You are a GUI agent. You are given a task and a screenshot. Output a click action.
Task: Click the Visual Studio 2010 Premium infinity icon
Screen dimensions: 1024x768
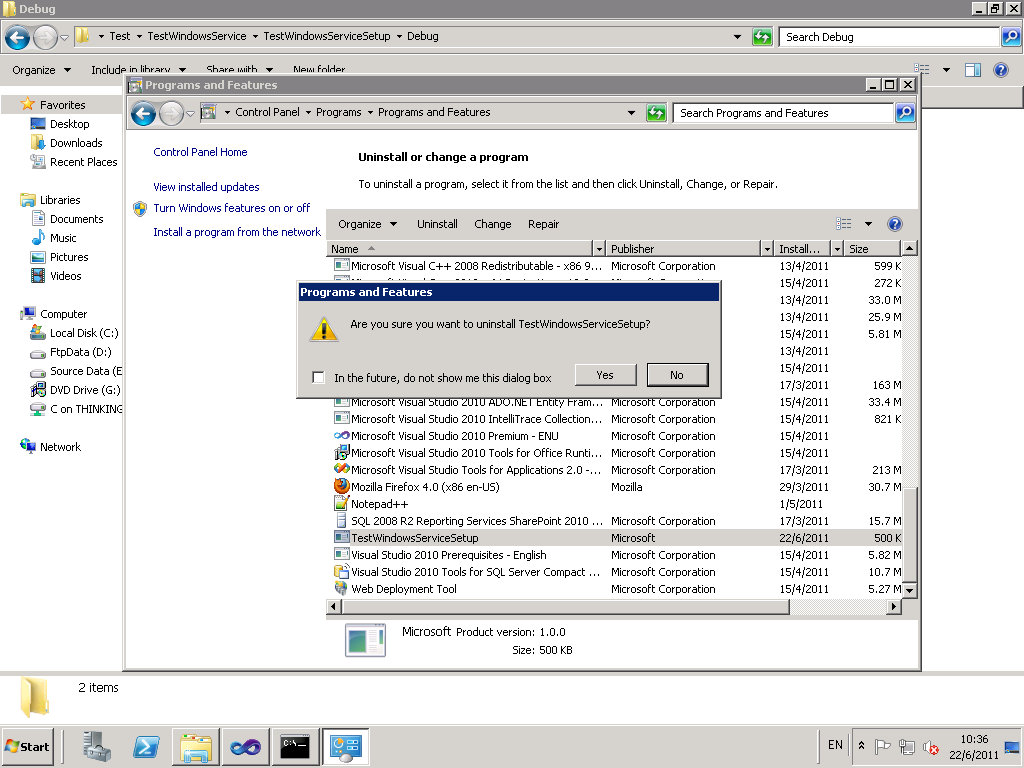point(342,436)
